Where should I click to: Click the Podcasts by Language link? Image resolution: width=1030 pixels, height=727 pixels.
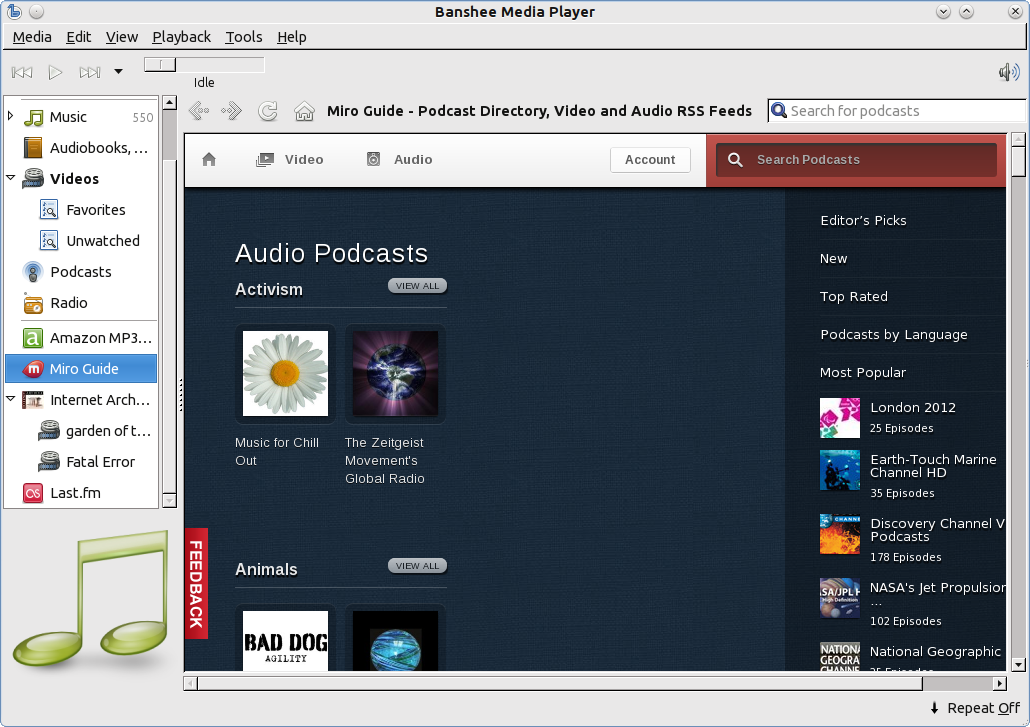pyautogui.click(x=894, y=335)
